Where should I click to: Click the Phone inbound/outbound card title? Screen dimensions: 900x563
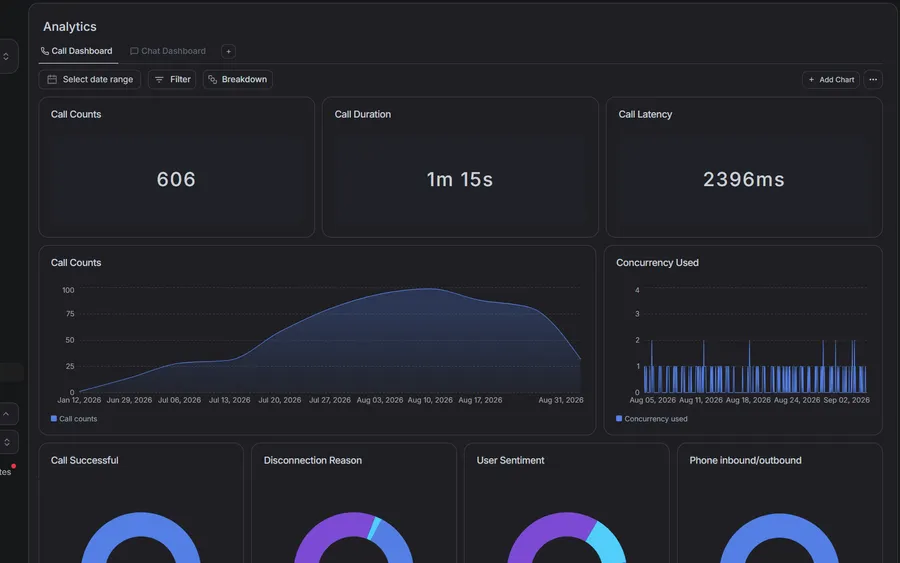coord(745,460)
